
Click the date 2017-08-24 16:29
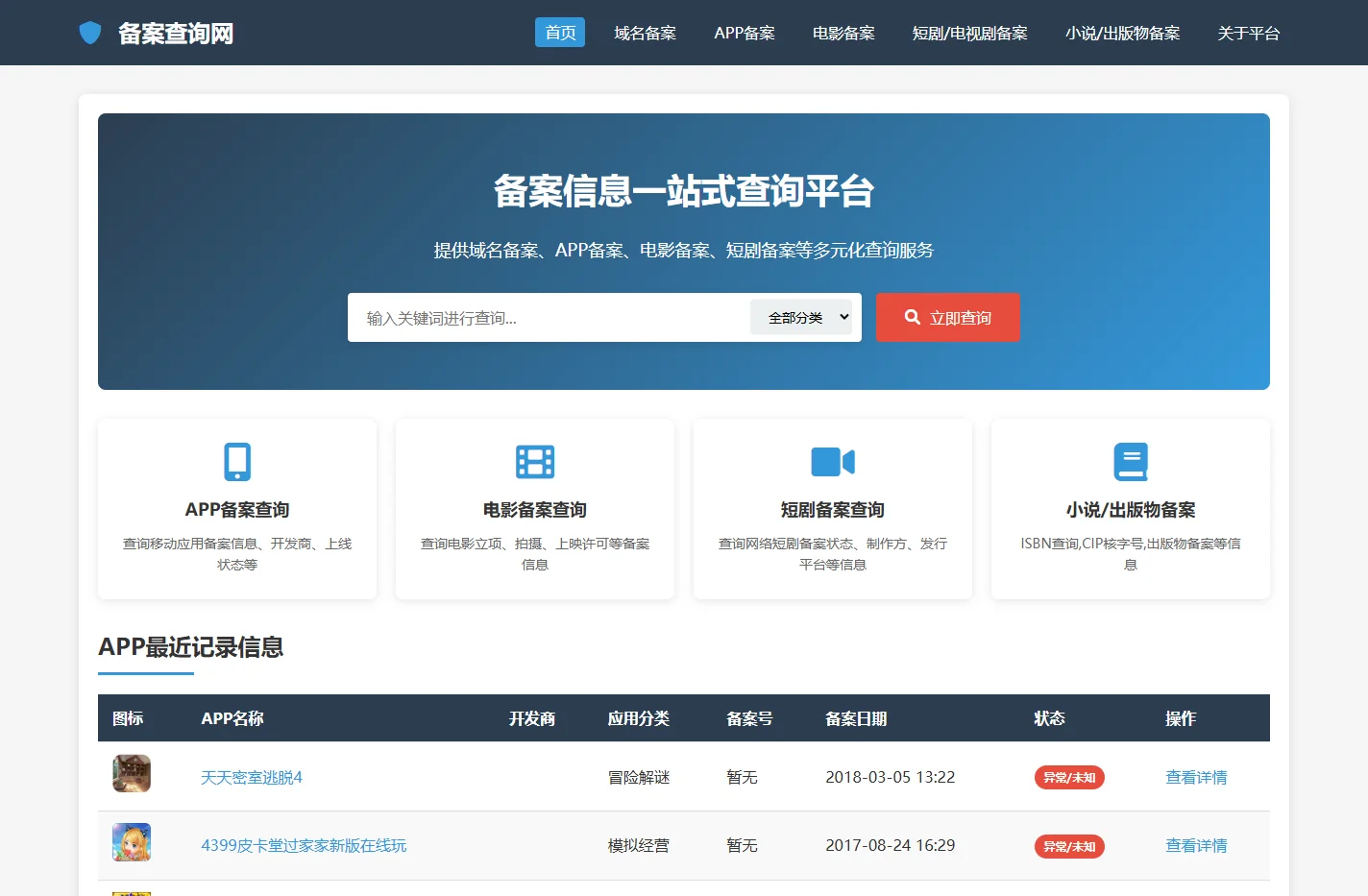click(891, 846)
